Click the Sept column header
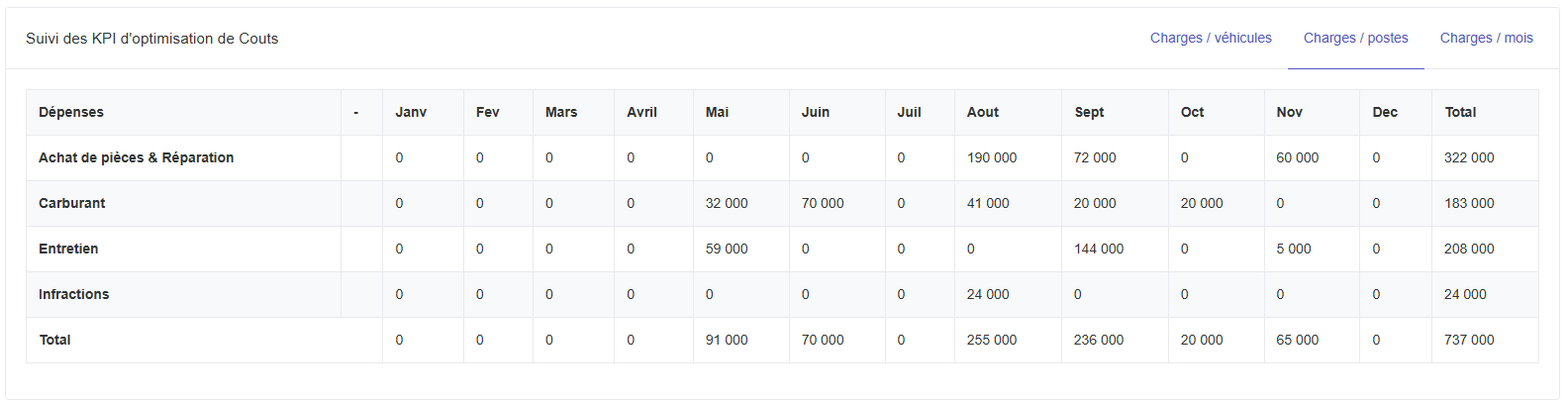The height and width of the screenshot is (403, 1568). tap(1089, 112)
